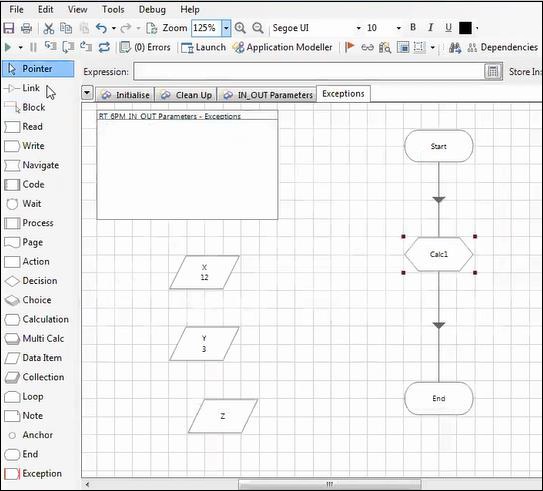
Task: Select the Exception stage tool
Action: point(33,473)
